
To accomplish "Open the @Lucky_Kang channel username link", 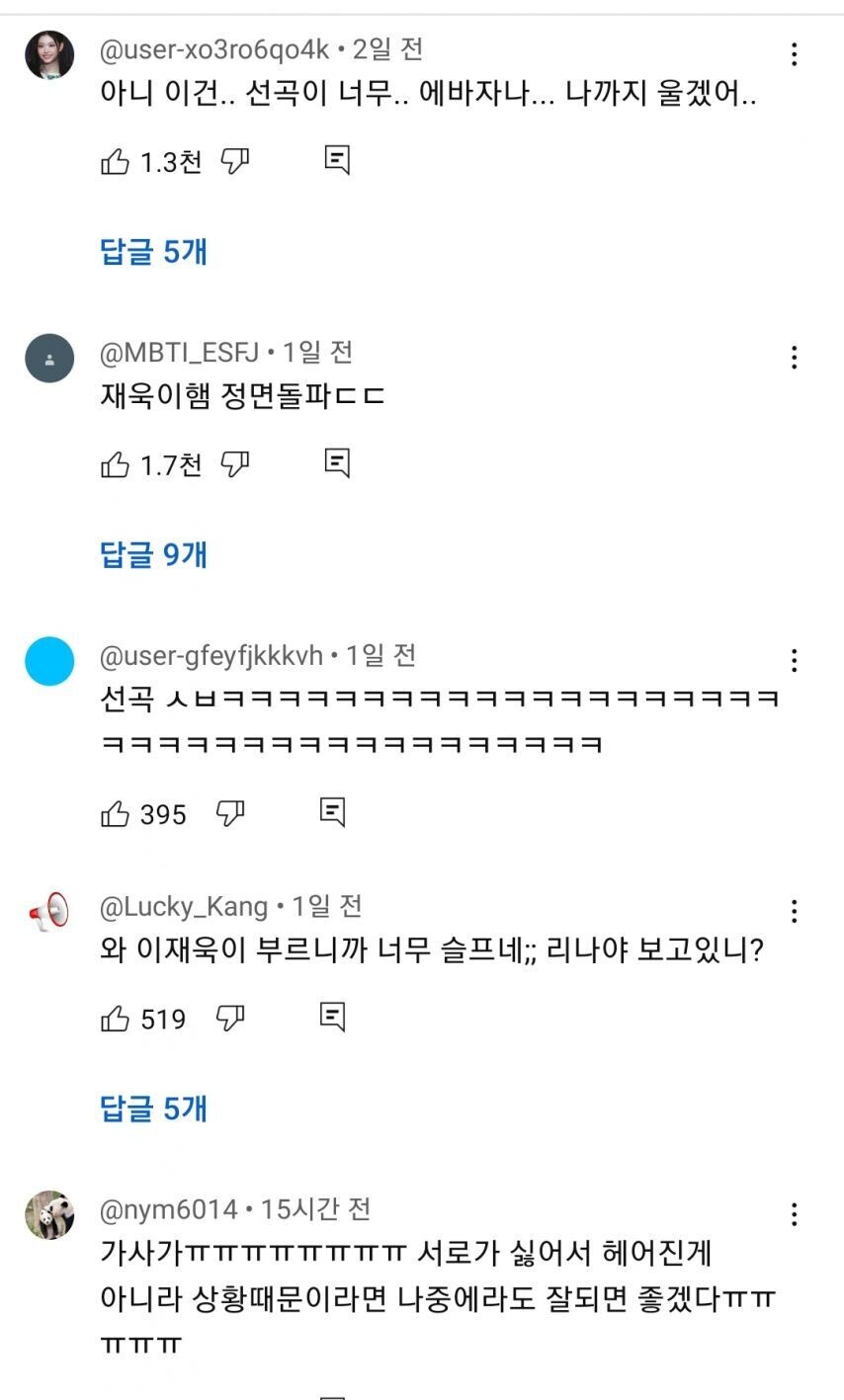I will [x=184, y=906].
